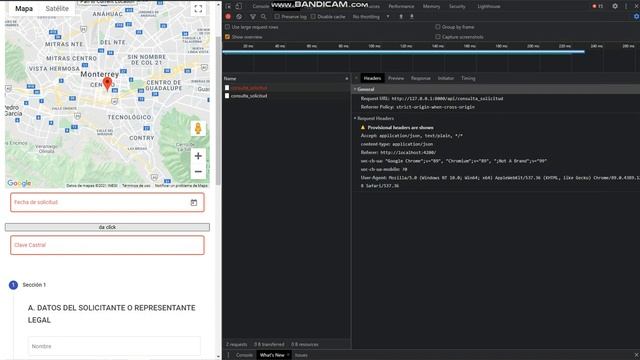Click the Sección 1 step number icon

[x=13, y=285]
